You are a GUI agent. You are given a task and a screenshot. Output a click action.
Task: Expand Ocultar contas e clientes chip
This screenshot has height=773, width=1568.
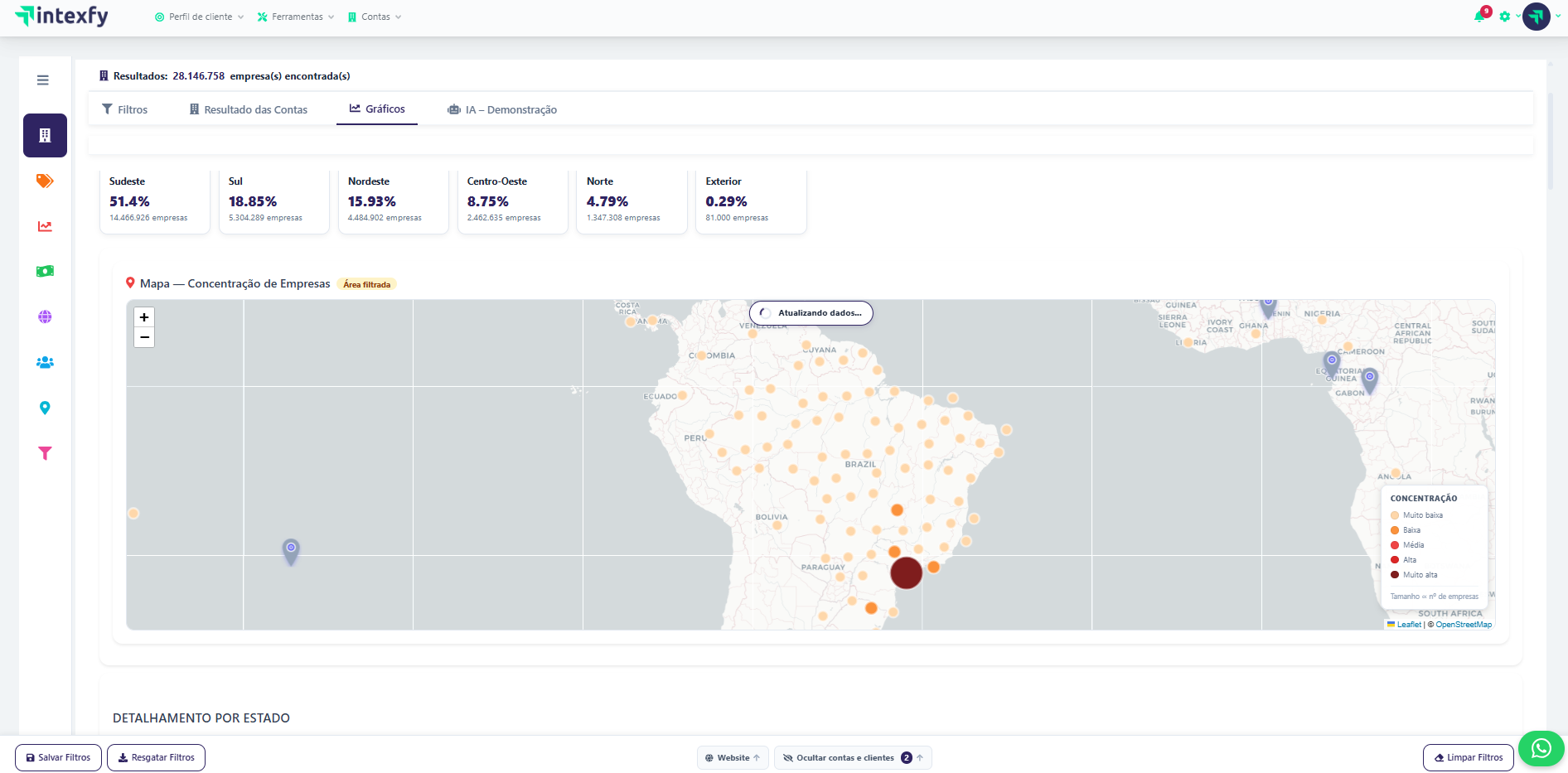coord(853,757)
